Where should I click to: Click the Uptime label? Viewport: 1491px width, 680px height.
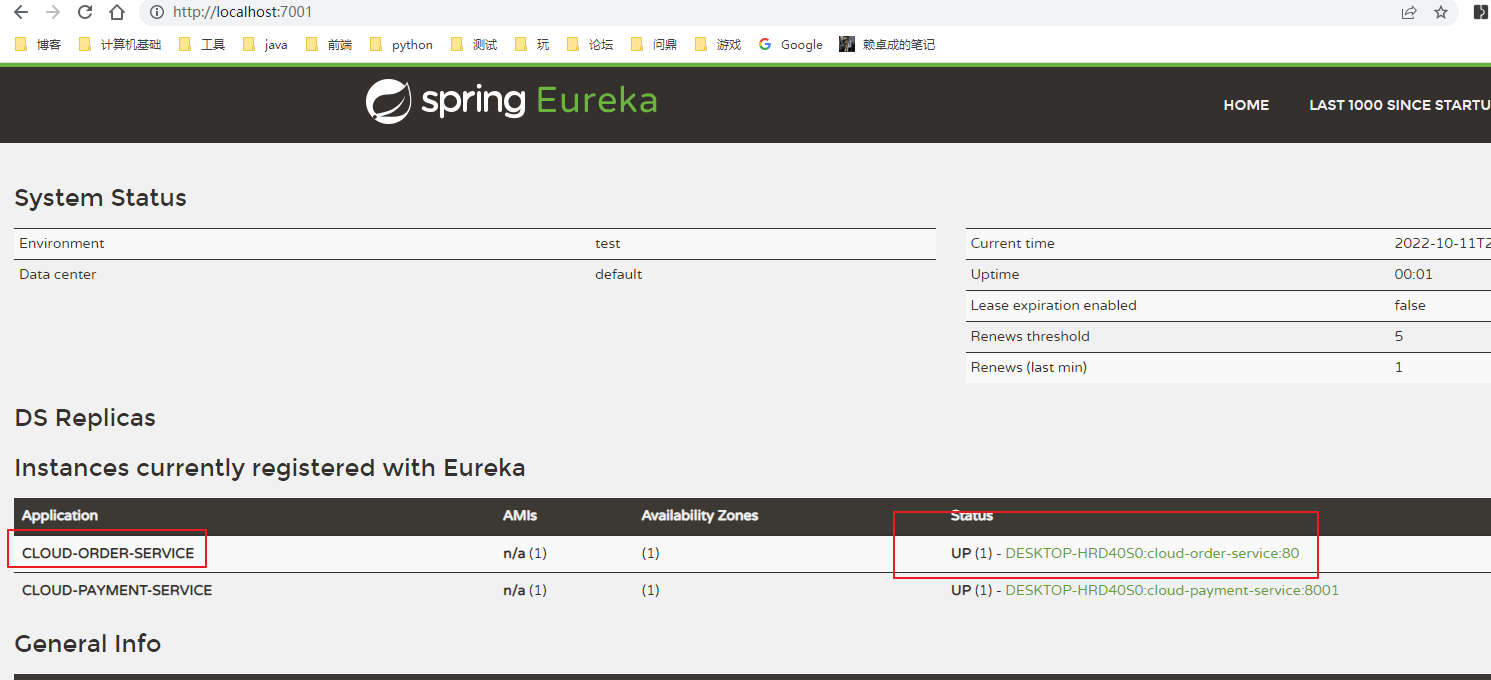coord(995,274)
